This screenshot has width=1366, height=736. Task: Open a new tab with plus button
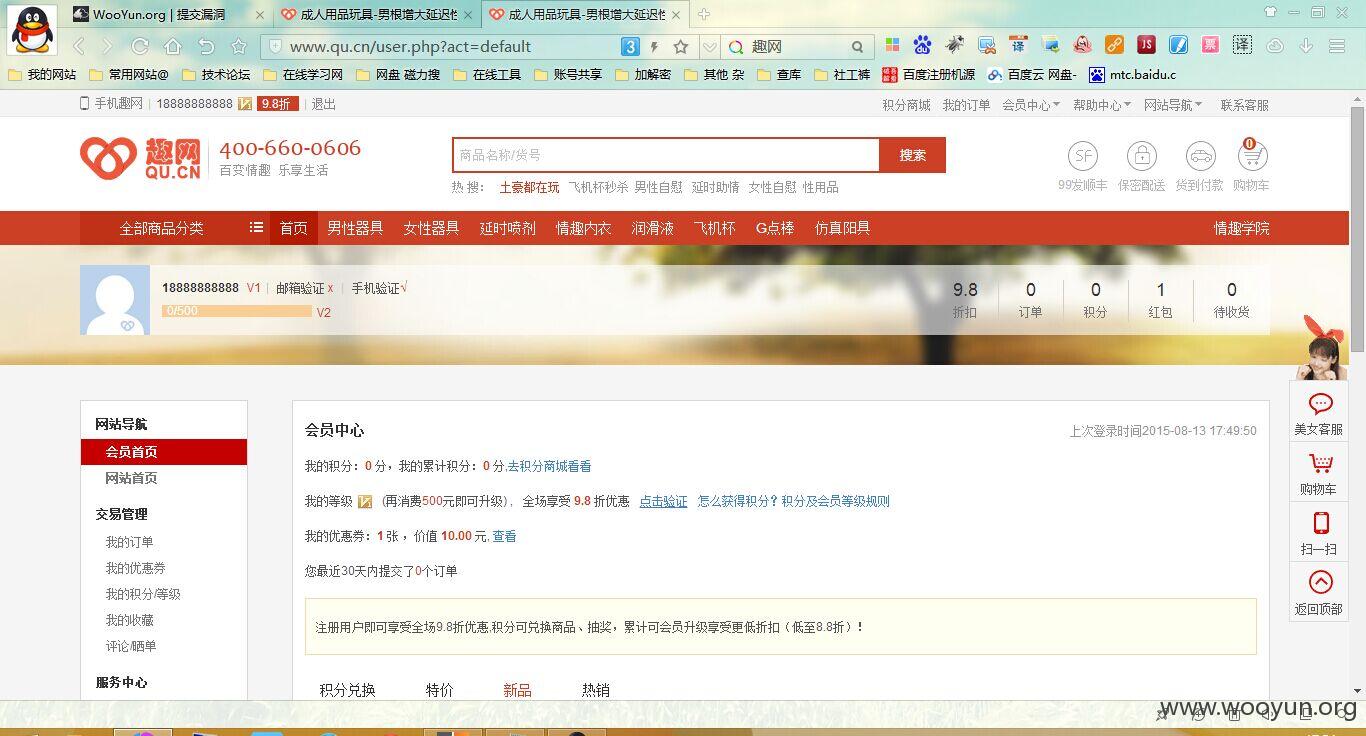[x=704, y=14]
